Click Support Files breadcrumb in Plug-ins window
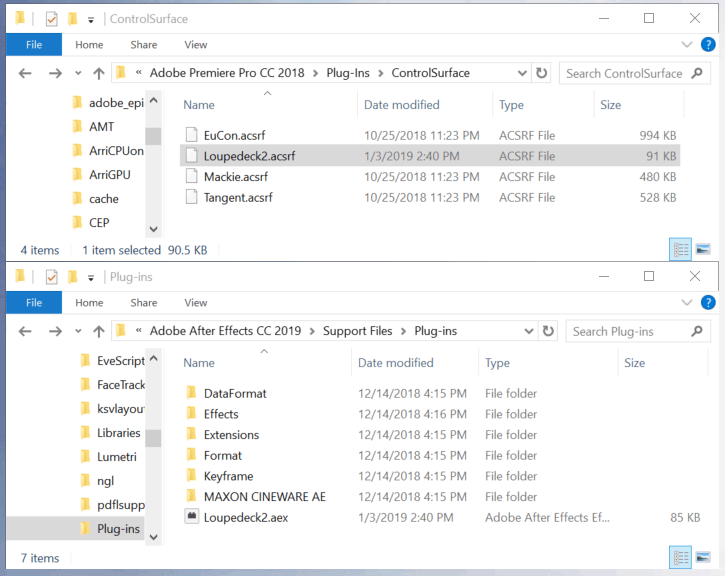725x576 pixels. [357, 331]
